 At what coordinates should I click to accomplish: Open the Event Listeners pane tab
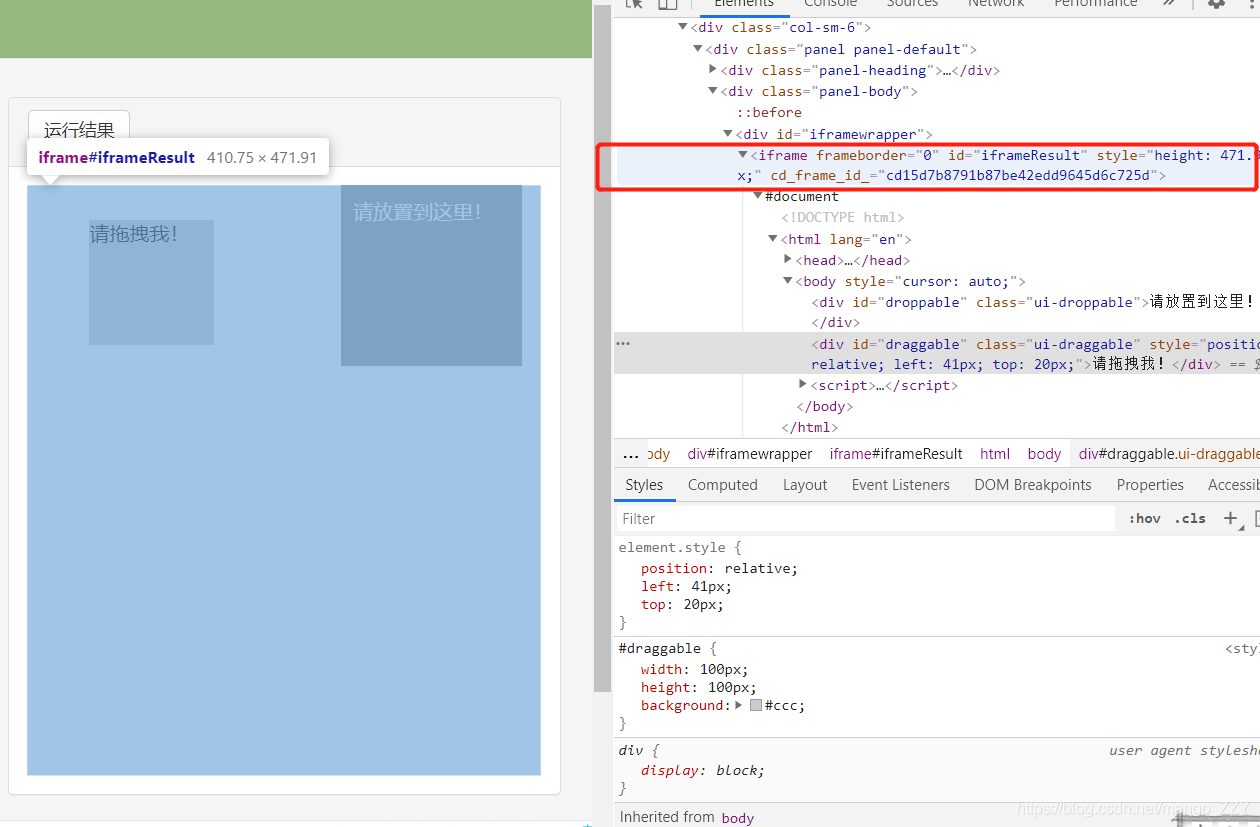click(901, 485)
